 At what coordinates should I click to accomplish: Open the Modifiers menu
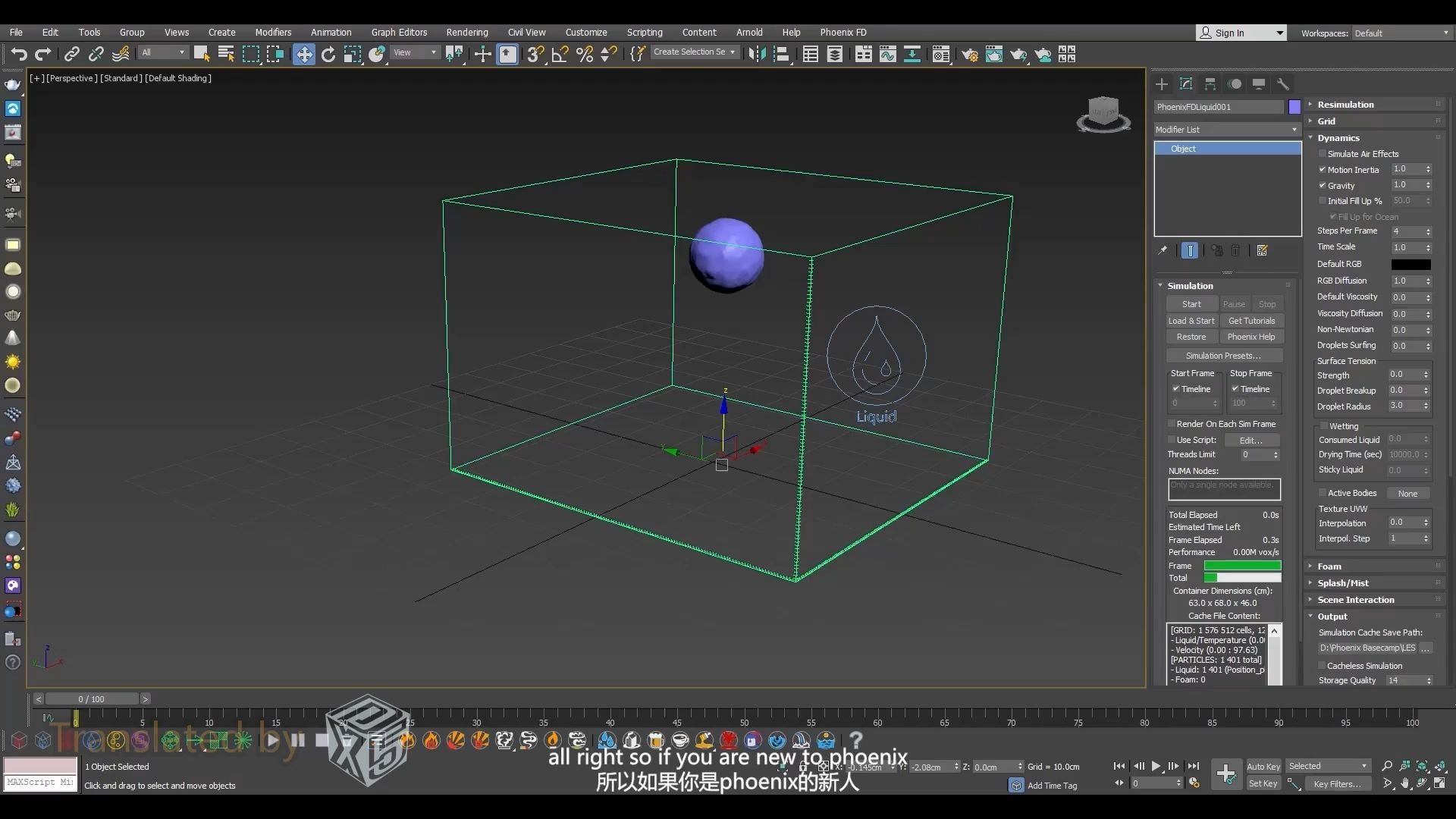tap(273, 33)
